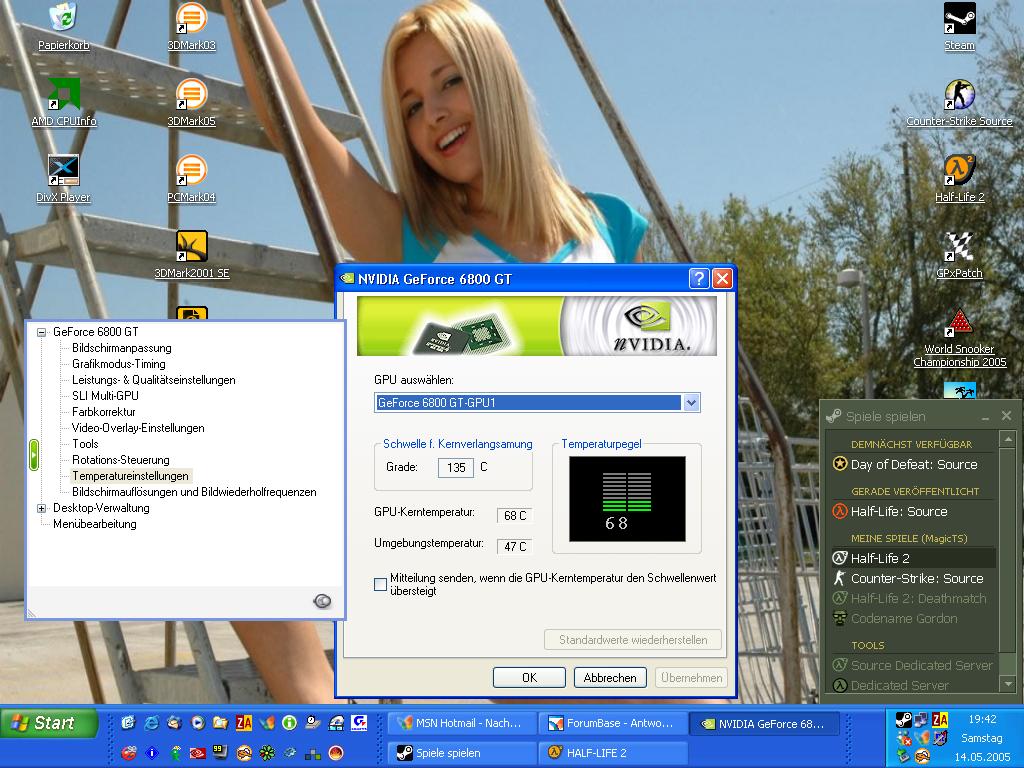
Task: Select Bildschirmanpassung in the tree
Action: click(x=121, y=348)
